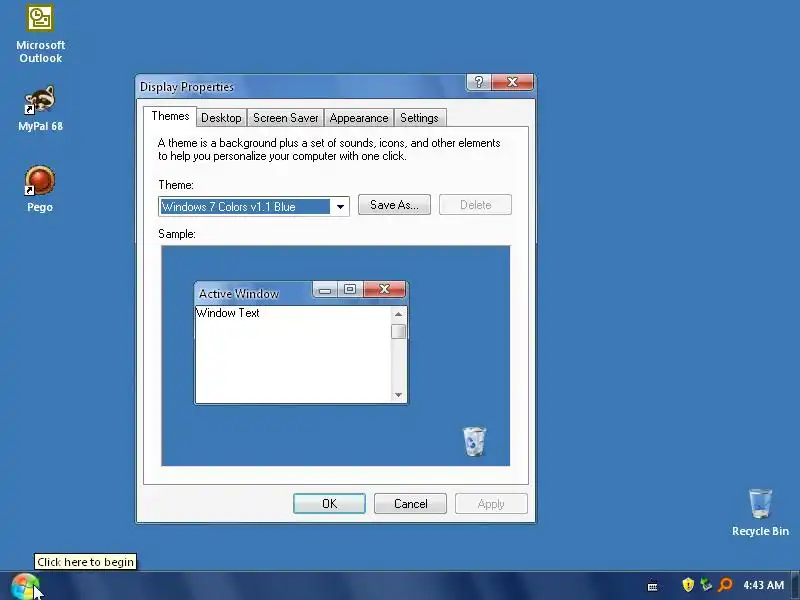Click the red X of the sample Active Window
The image size is (800, 600).
[x=385, y=289]
